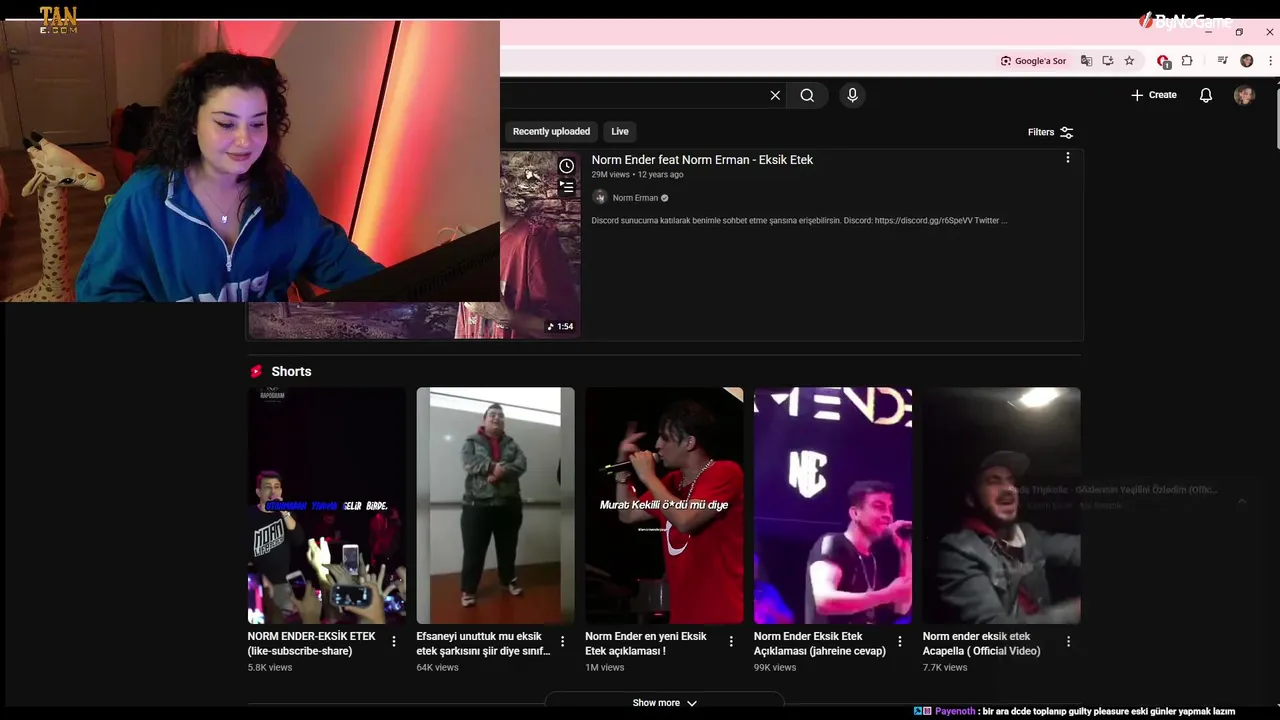The height and width of the screenshot is (720, 1280).
Task: Click the magnifier search button
Action: pyautogui.click(x=807, y=95)
